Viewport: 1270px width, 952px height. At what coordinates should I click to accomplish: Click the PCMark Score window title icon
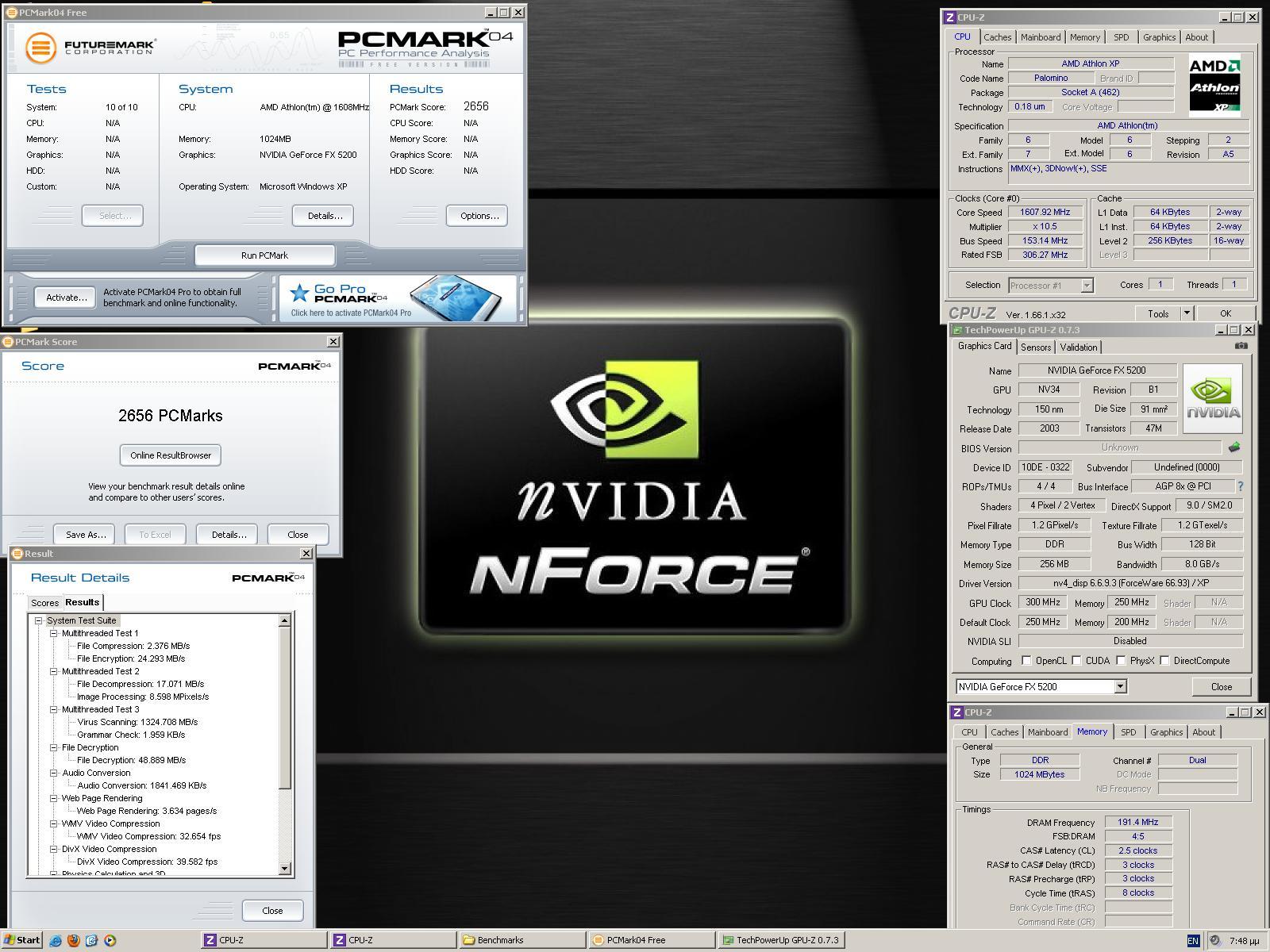coord(8,342)
